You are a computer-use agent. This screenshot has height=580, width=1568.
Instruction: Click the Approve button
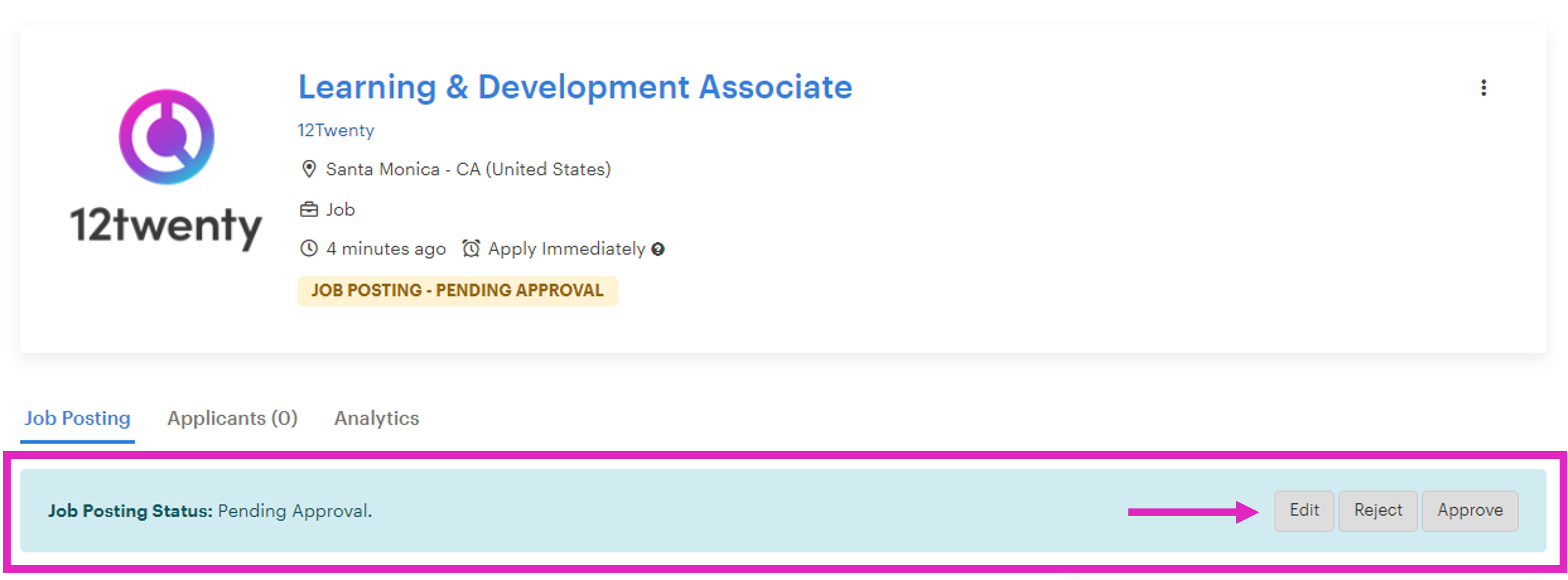click(x=1469, y=511)
